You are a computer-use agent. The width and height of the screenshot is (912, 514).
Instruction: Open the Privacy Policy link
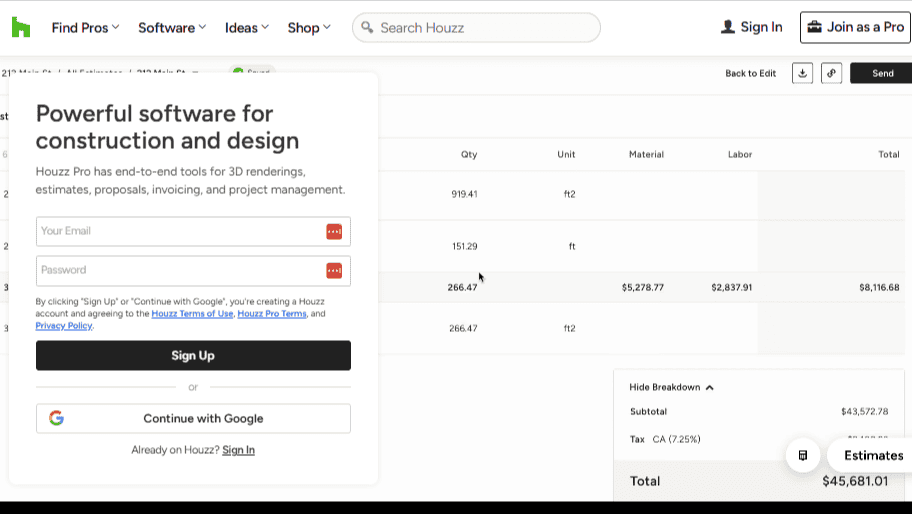click(x=64, y=326)
